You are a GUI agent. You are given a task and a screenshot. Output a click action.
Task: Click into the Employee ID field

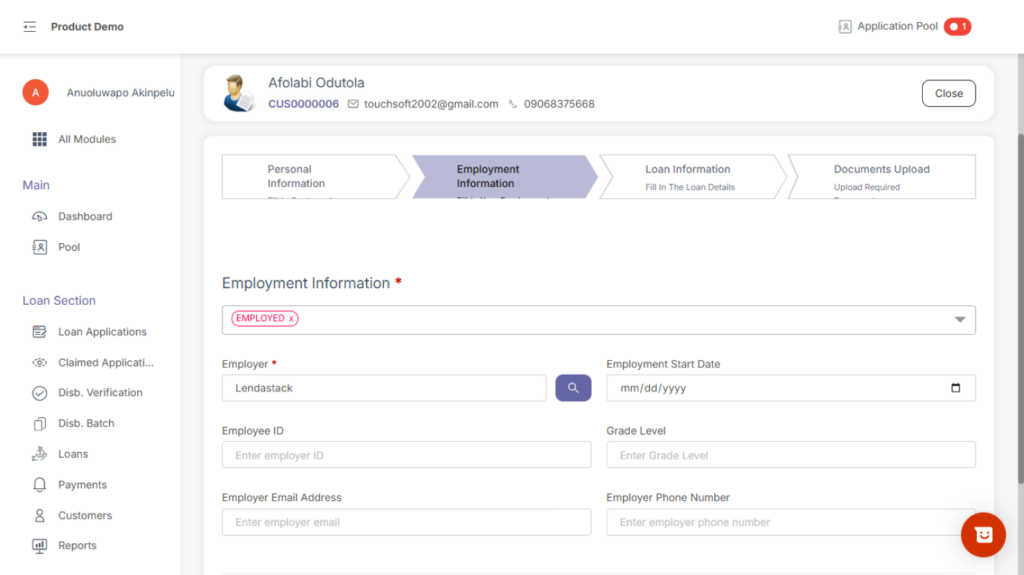[x=406, y=455]
